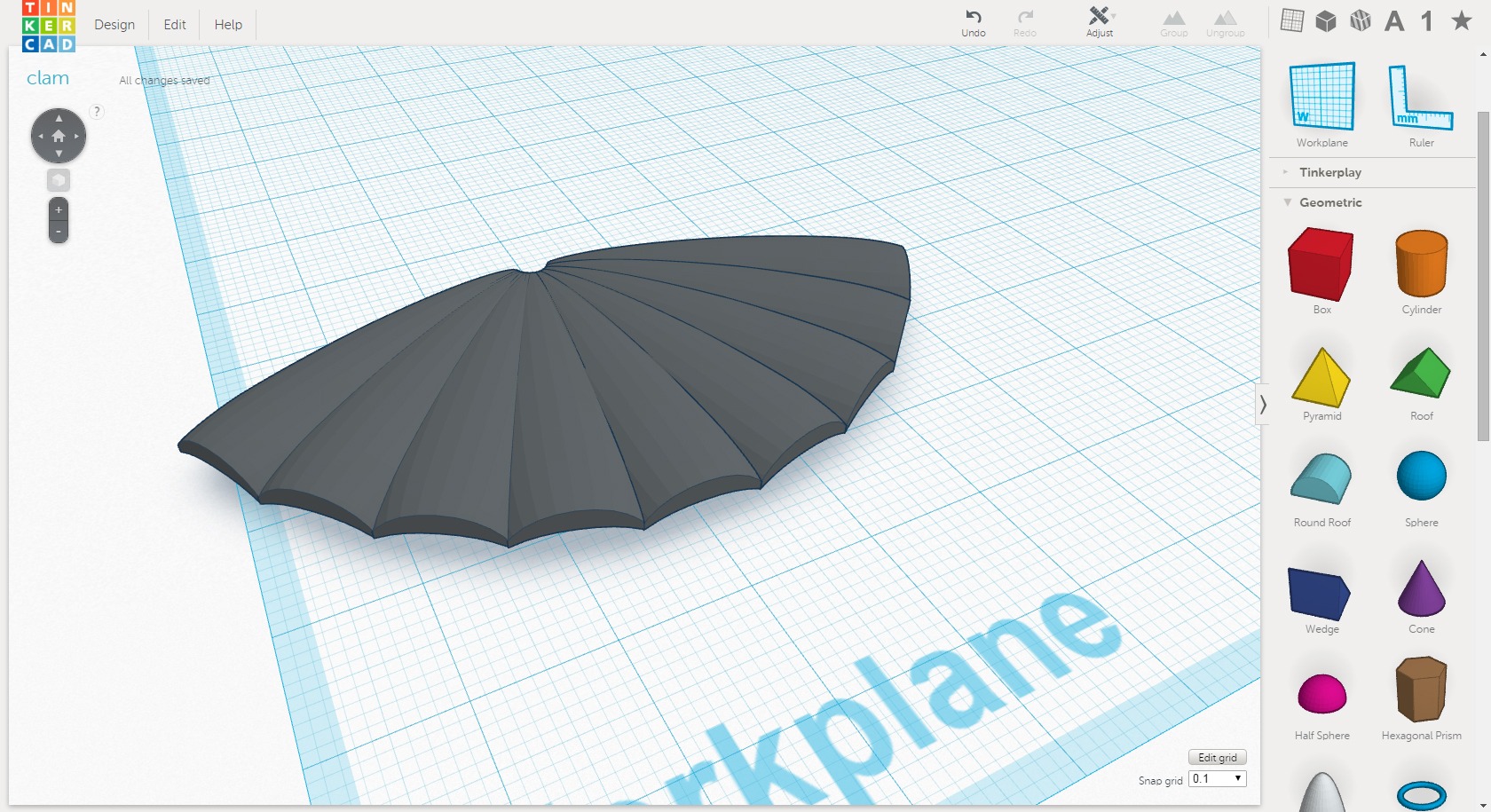
Task: Pick the yellow Pyramid shape
Action: coord(1321,377)
